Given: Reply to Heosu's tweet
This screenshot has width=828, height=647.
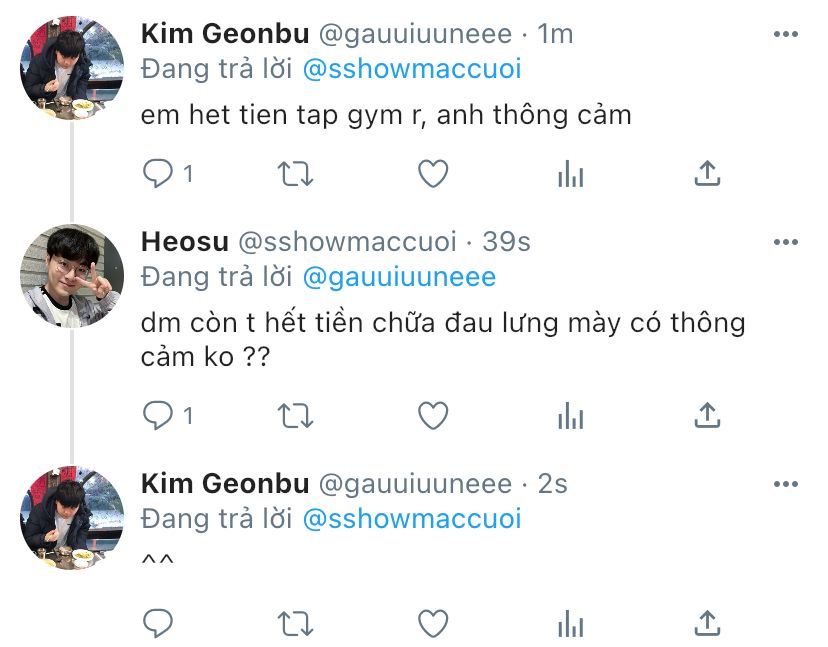Looking at the screenshot, I should [x=158, y=415].
